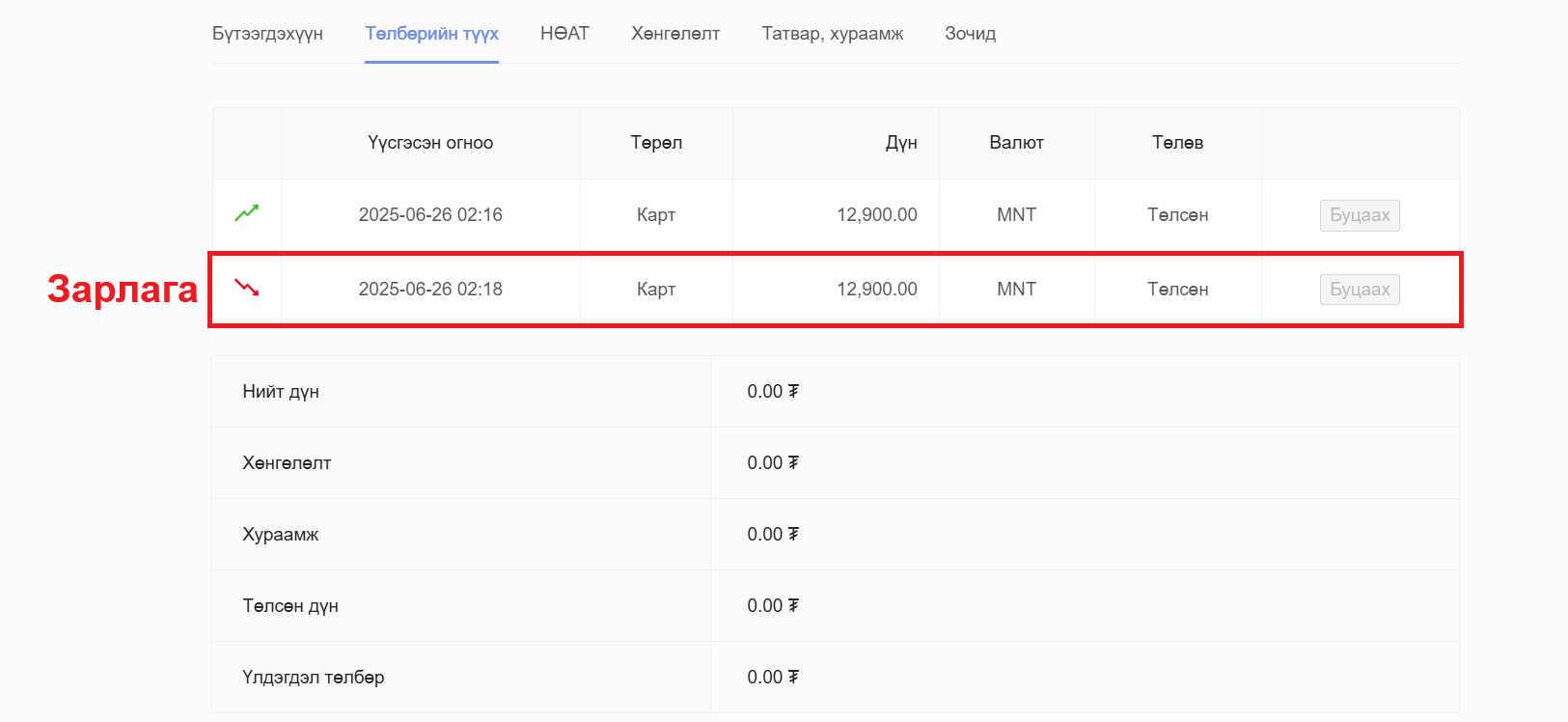Open the НӨАТ tab
This screenshot has width=1568, height=722.
[x=564, y=34]
